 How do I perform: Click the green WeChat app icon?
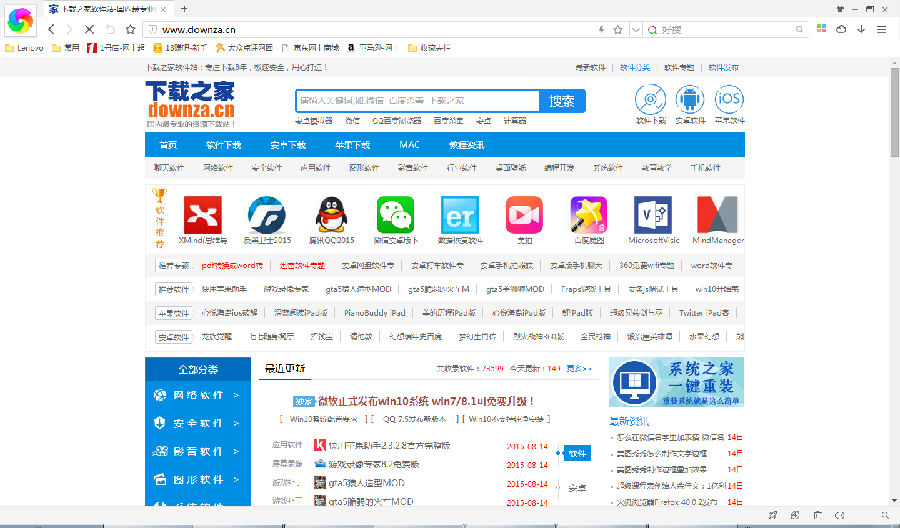tap(395, 215)
